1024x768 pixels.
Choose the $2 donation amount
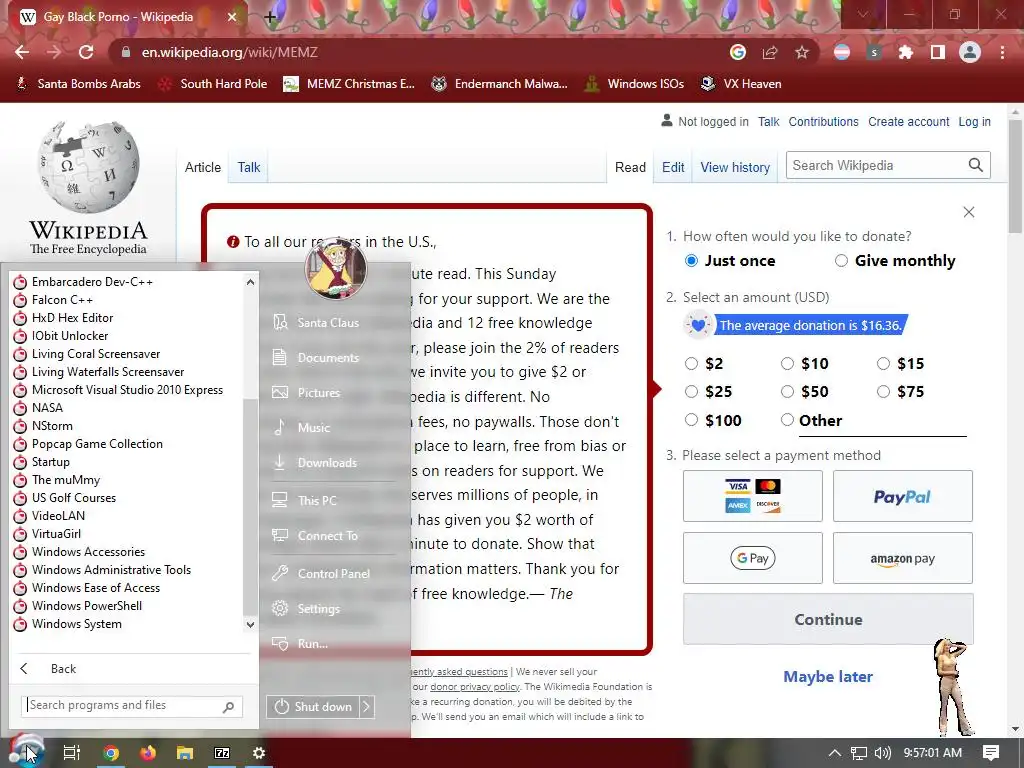(x=692, y=363)
